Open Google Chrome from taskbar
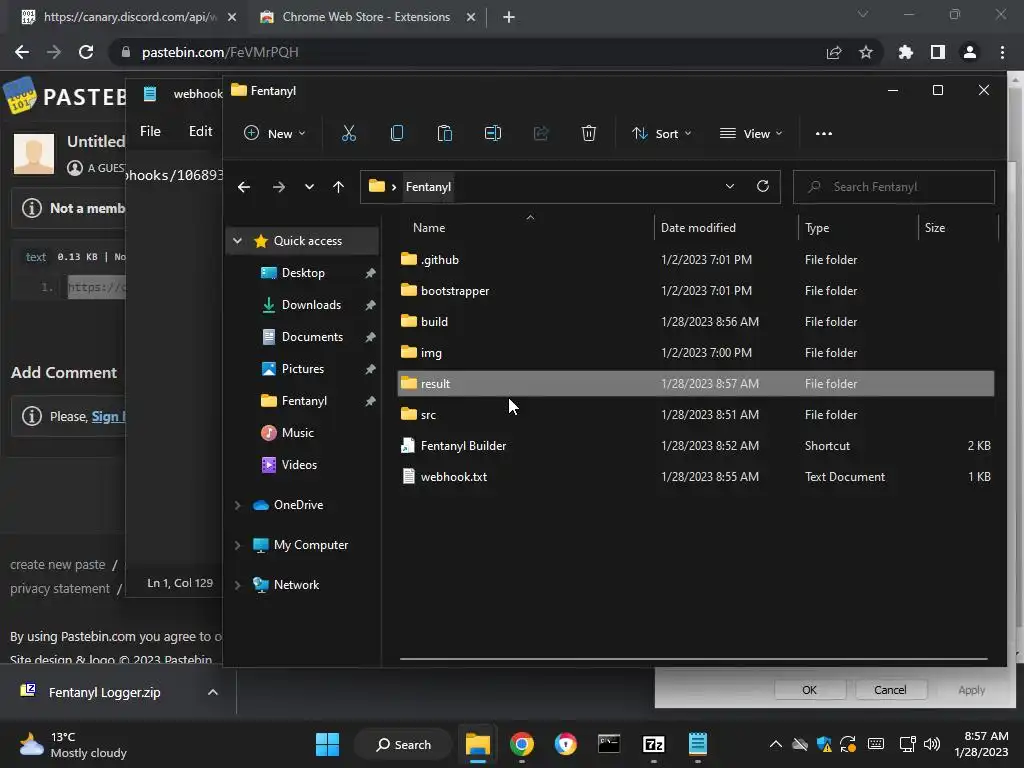 522,744
